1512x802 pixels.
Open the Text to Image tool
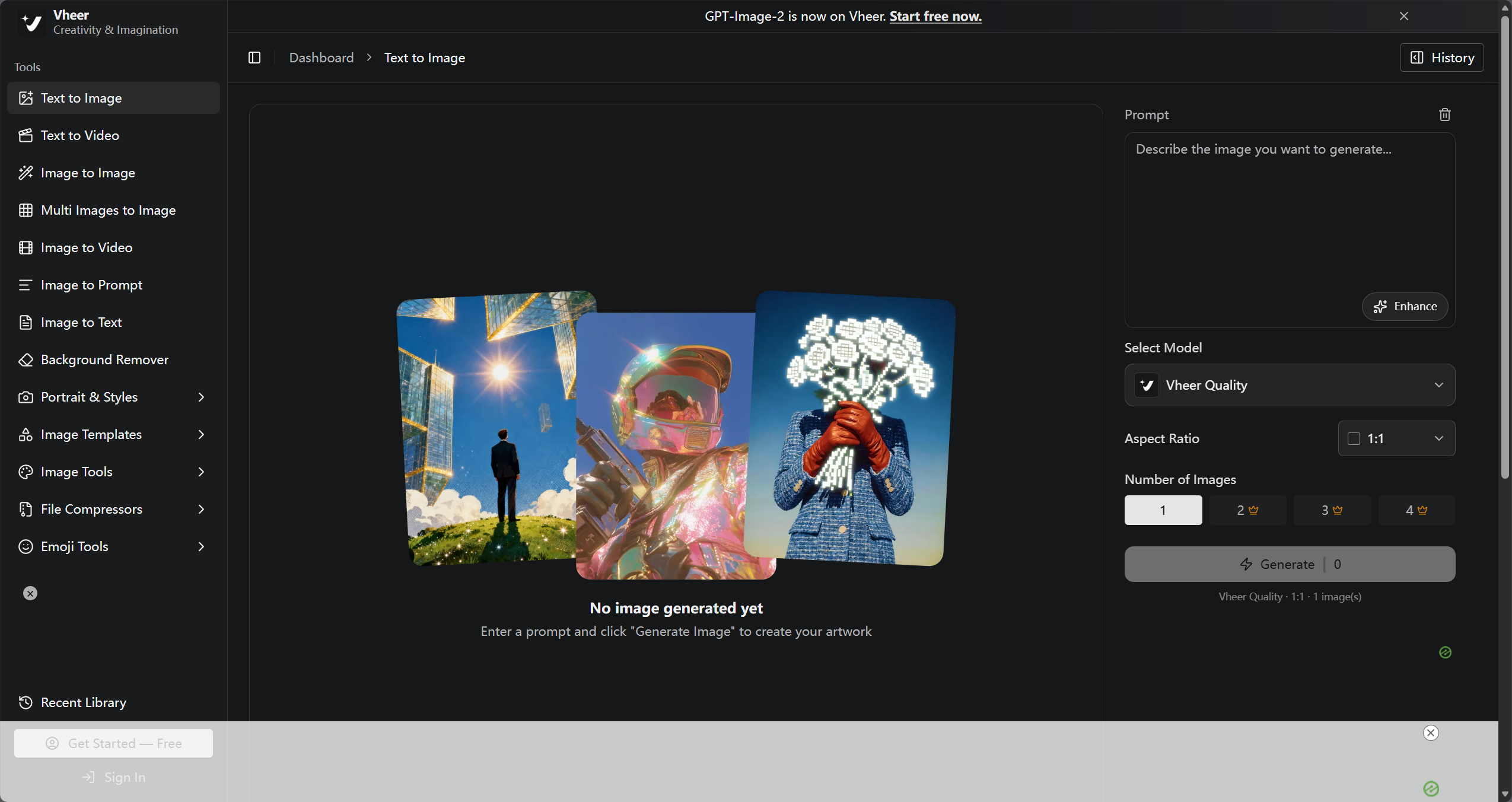[x=113, y=98]
